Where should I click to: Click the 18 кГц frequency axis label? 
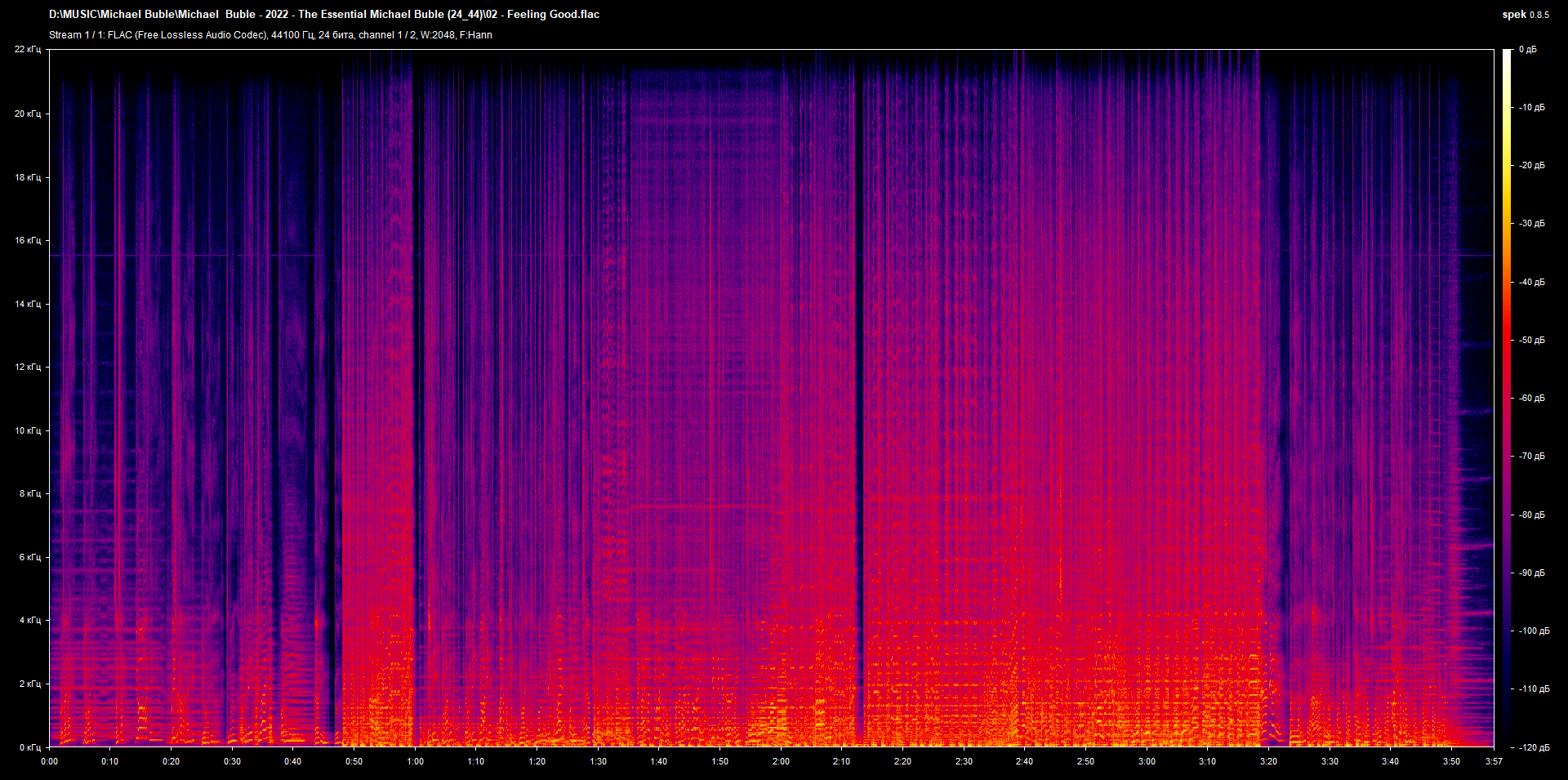point(28,177)
